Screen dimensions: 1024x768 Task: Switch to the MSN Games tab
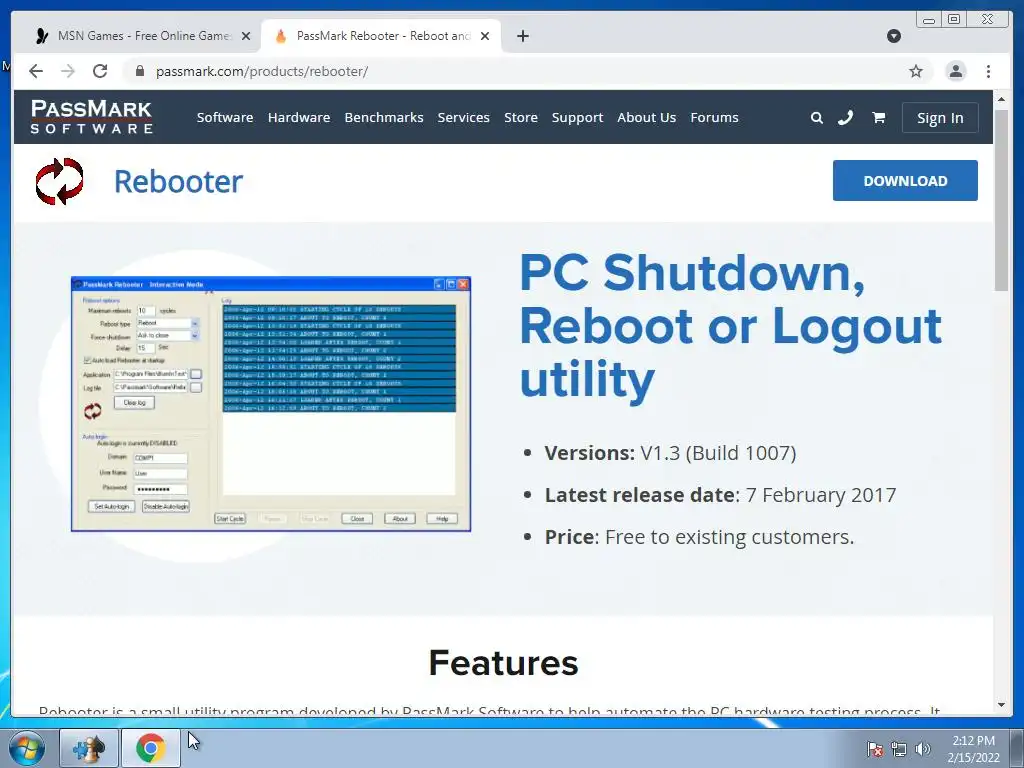pyautogui.click(x=141, y=36)
